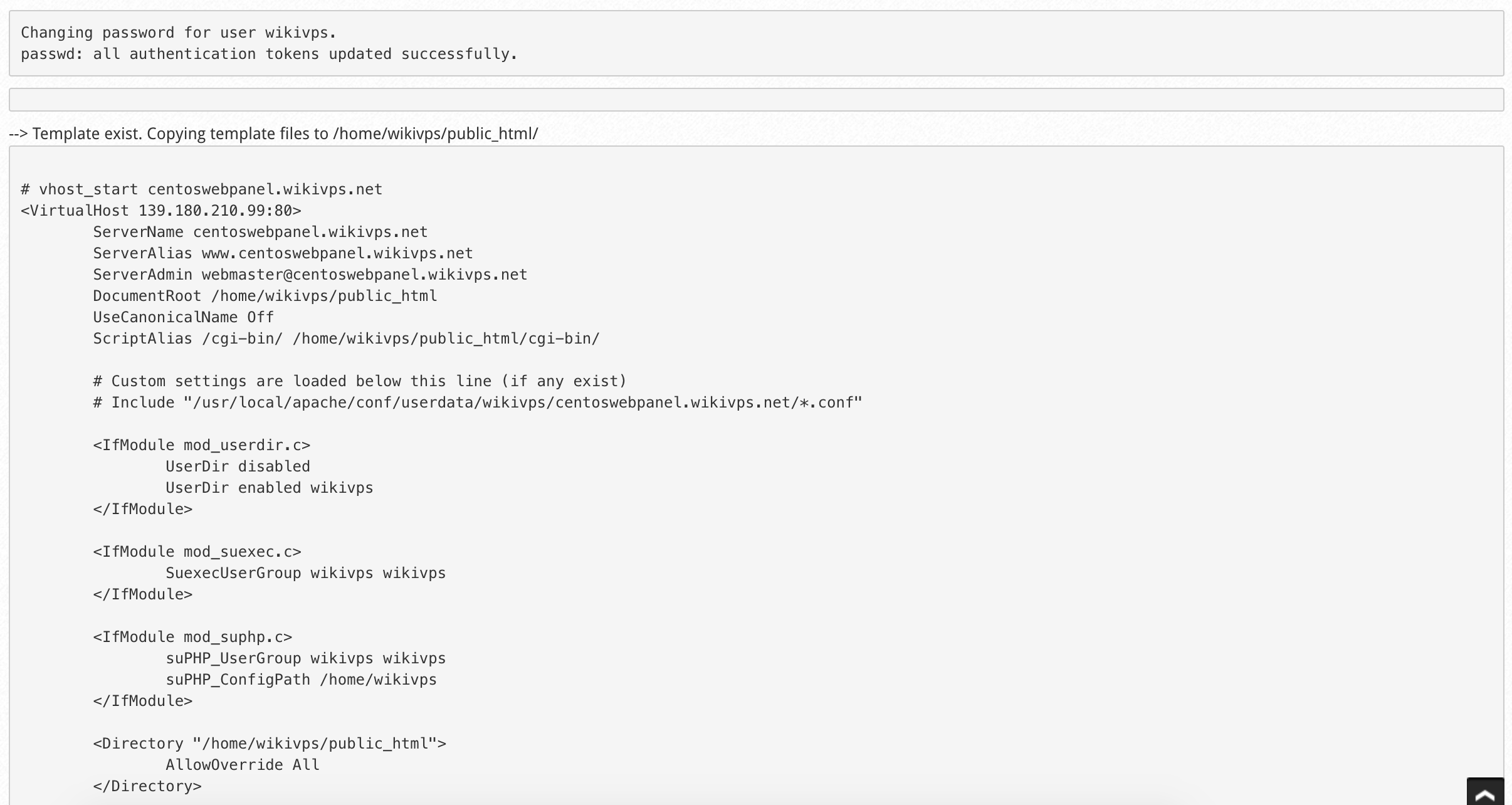Click the 'suPHP_ConfigPath /home/wikivps' line
Image resolution: width=1512 pixels, height=805 pixels.
301,680
